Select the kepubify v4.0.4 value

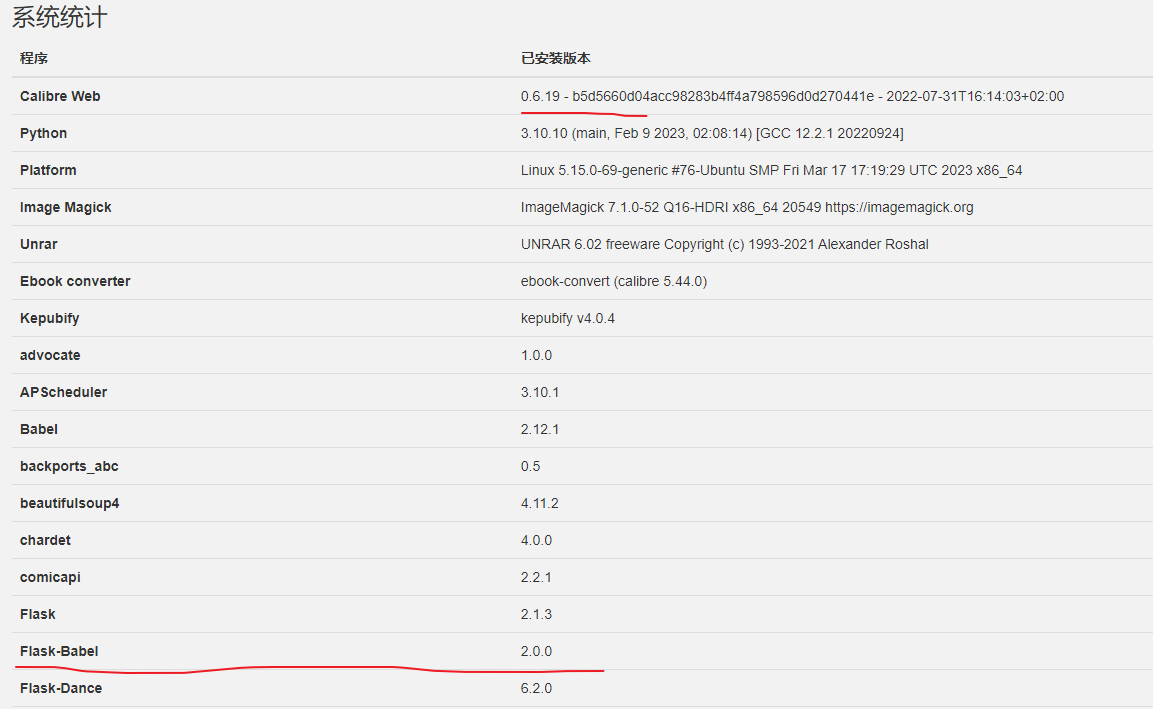(568, 318)
